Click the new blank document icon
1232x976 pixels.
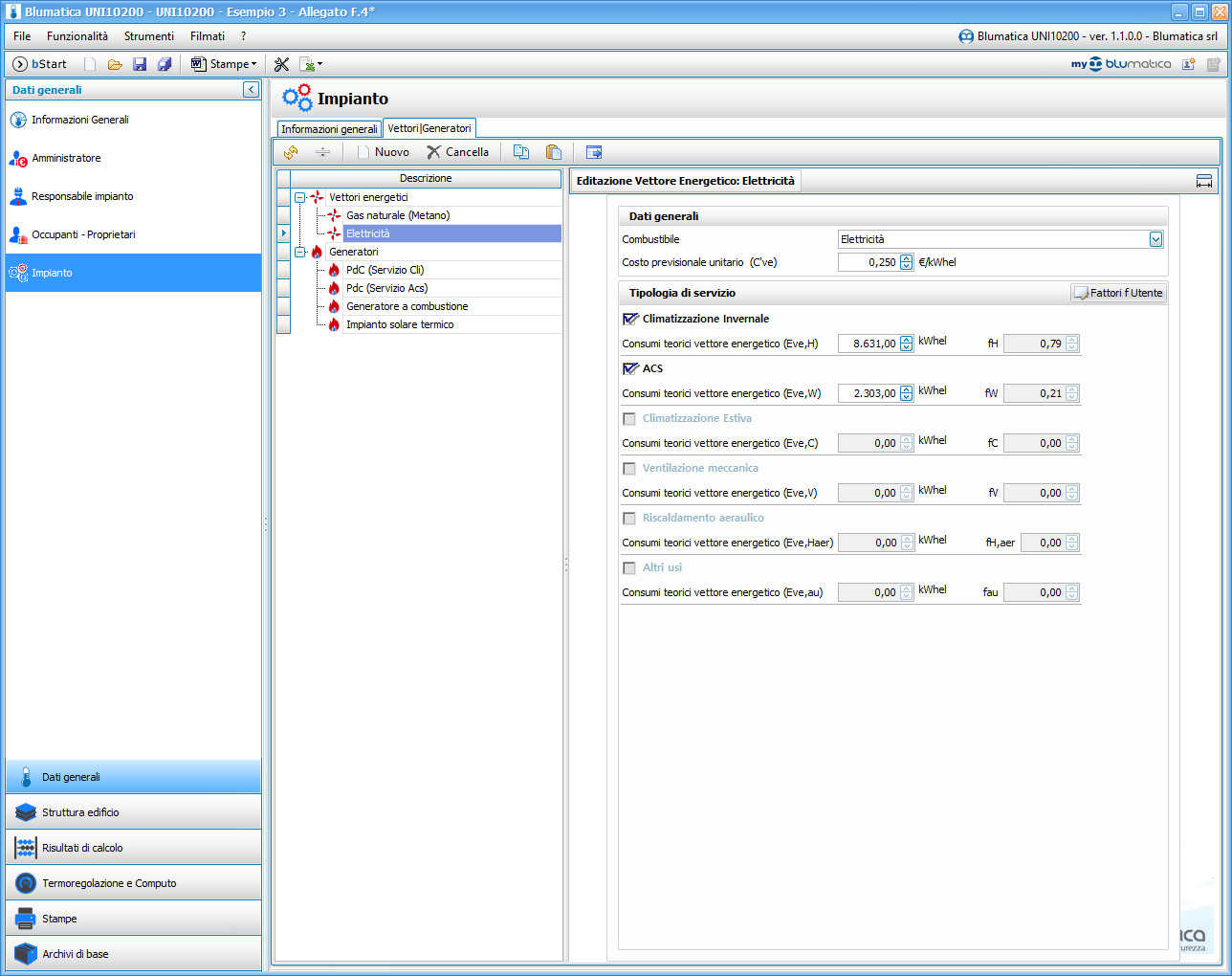[x=90, y=64]
